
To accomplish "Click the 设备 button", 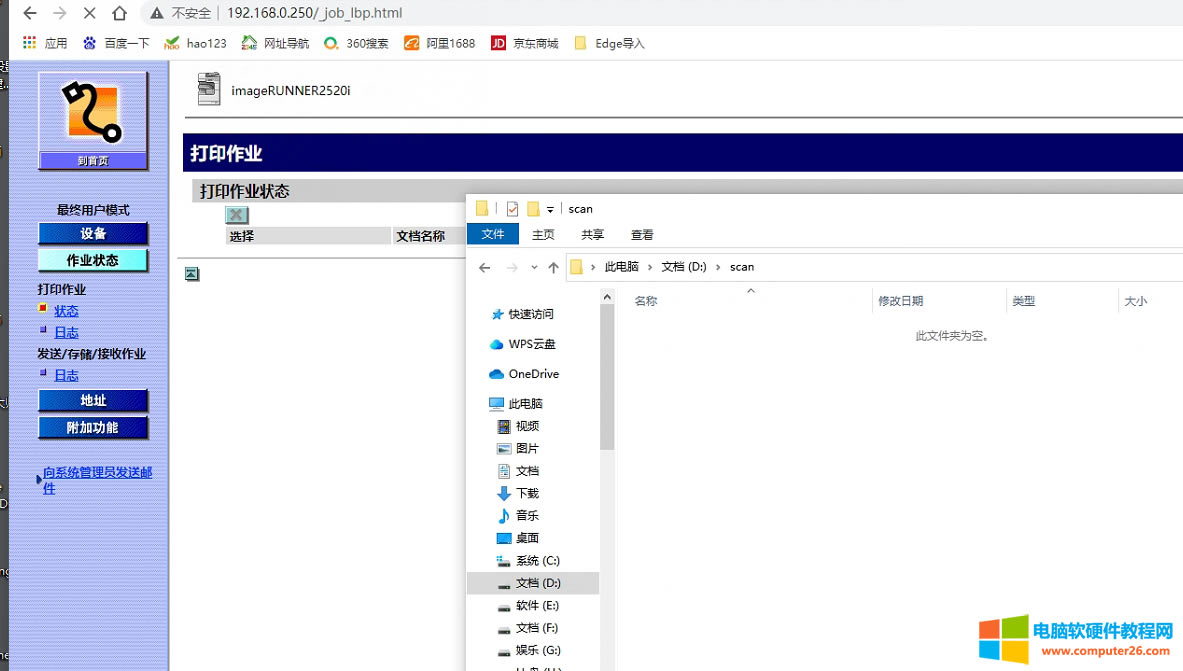I will pyautogui.click(x=93, y=233).
